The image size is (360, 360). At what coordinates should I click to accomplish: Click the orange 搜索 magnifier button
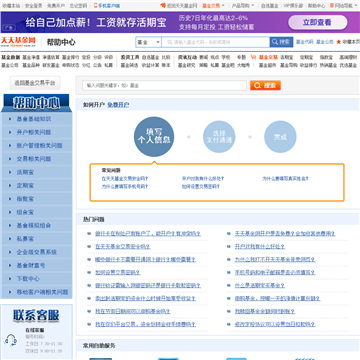(x=265, y=85)
